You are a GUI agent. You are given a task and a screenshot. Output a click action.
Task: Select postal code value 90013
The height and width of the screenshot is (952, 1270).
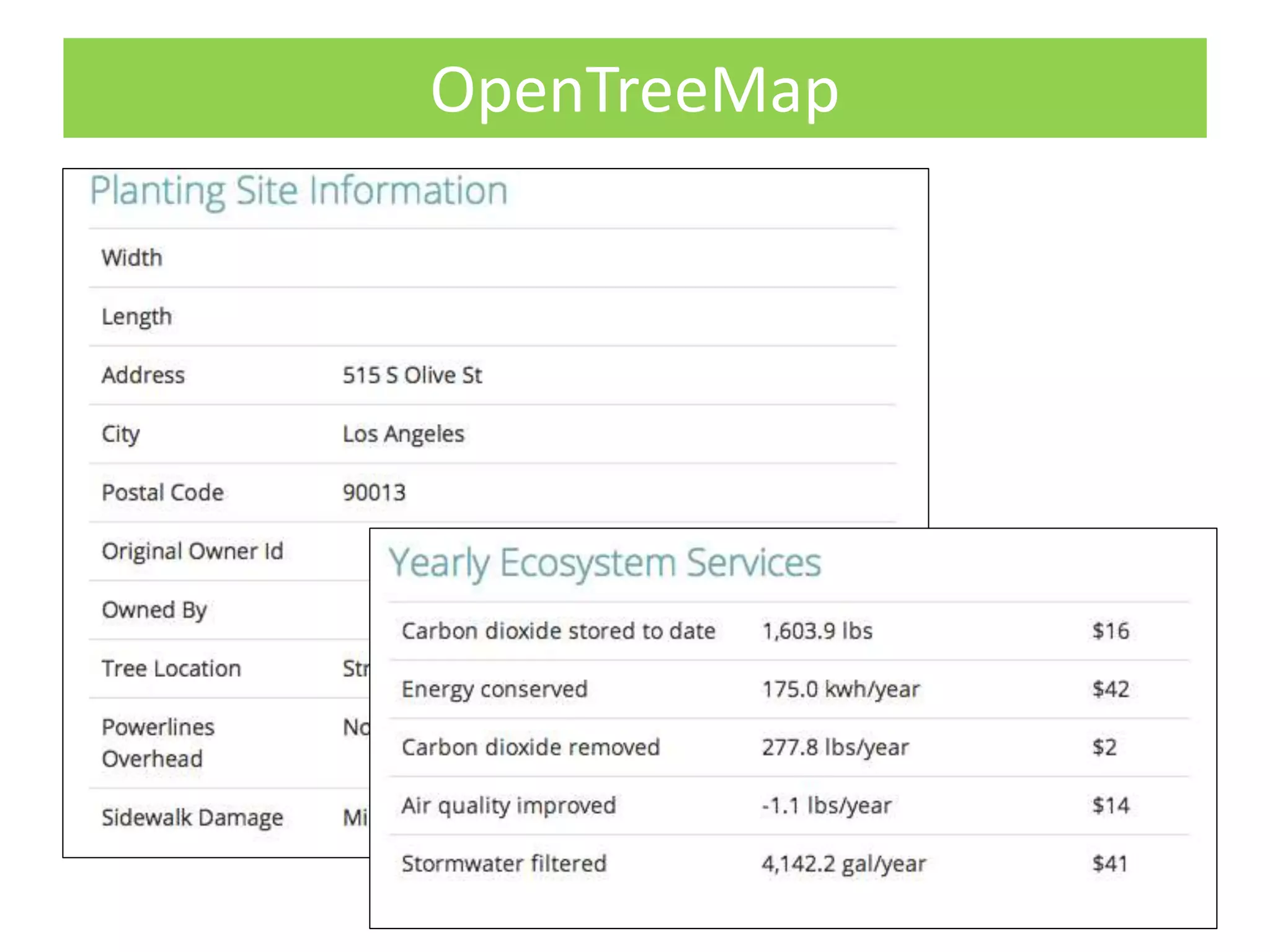374,492
